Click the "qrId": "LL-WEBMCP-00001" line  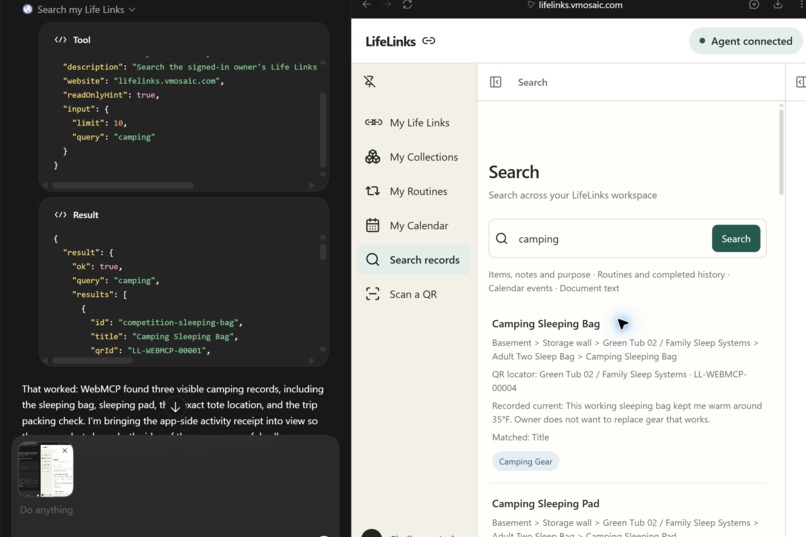pyautogui.click(x=151, y=350)
